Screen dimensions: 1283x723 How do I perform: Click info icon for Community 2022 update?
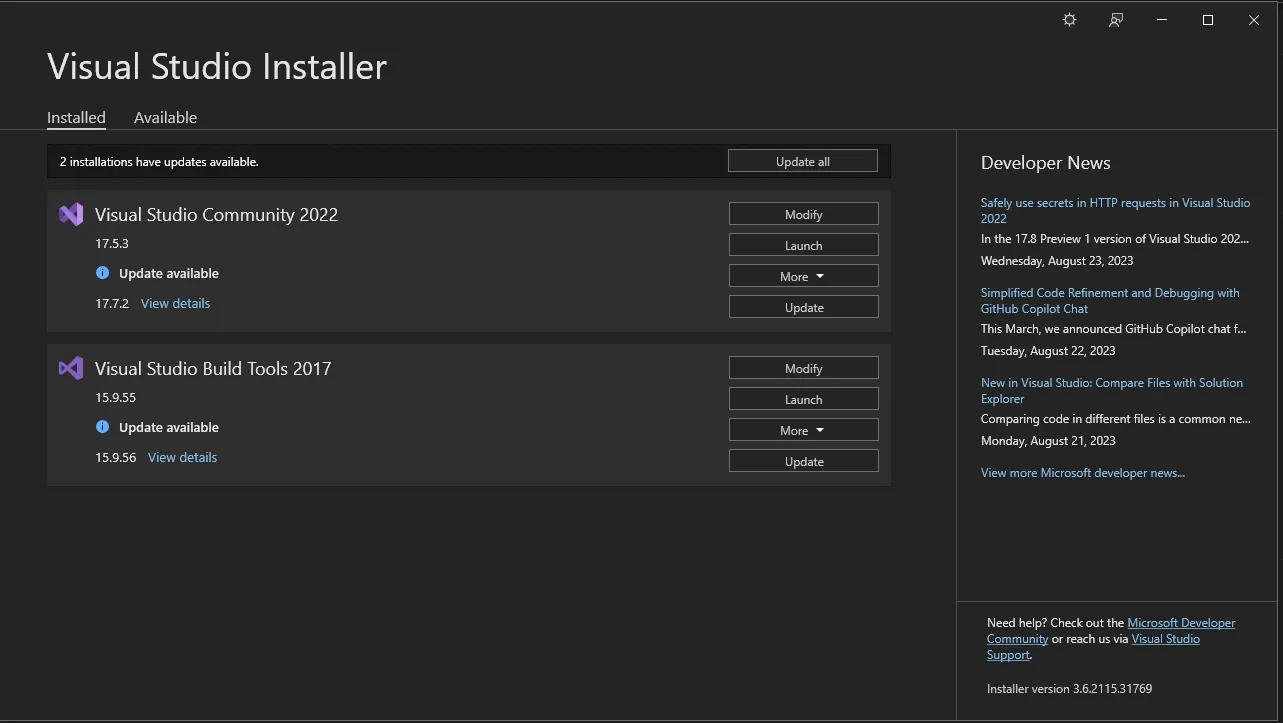(x=102, y=273)
